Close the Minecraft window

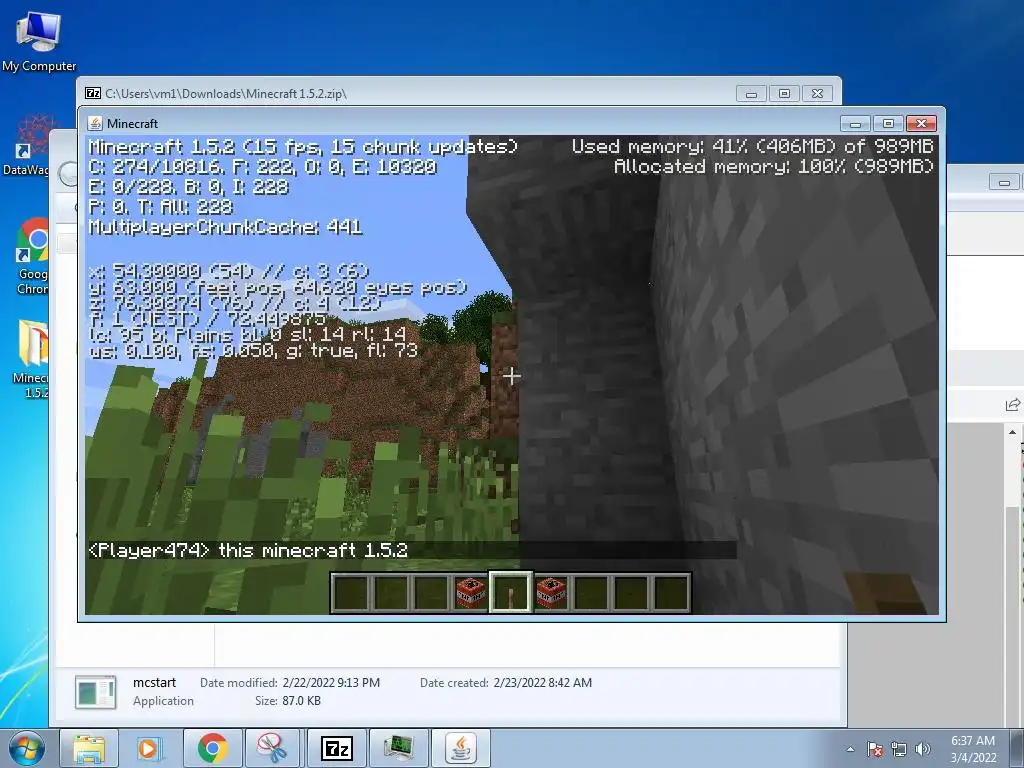pos(921,123)
